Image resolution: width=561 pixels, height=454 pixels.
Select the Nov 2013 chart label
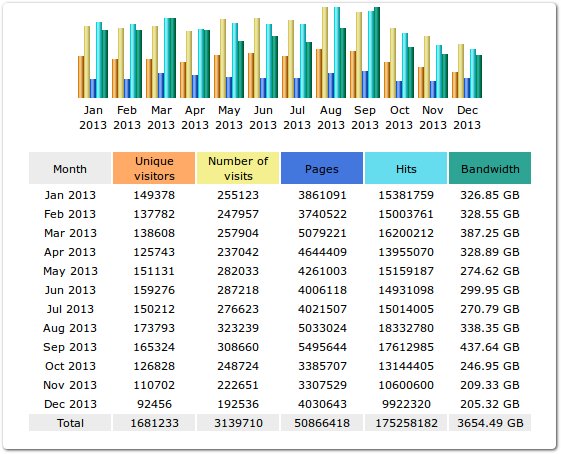tap(433, 117)
